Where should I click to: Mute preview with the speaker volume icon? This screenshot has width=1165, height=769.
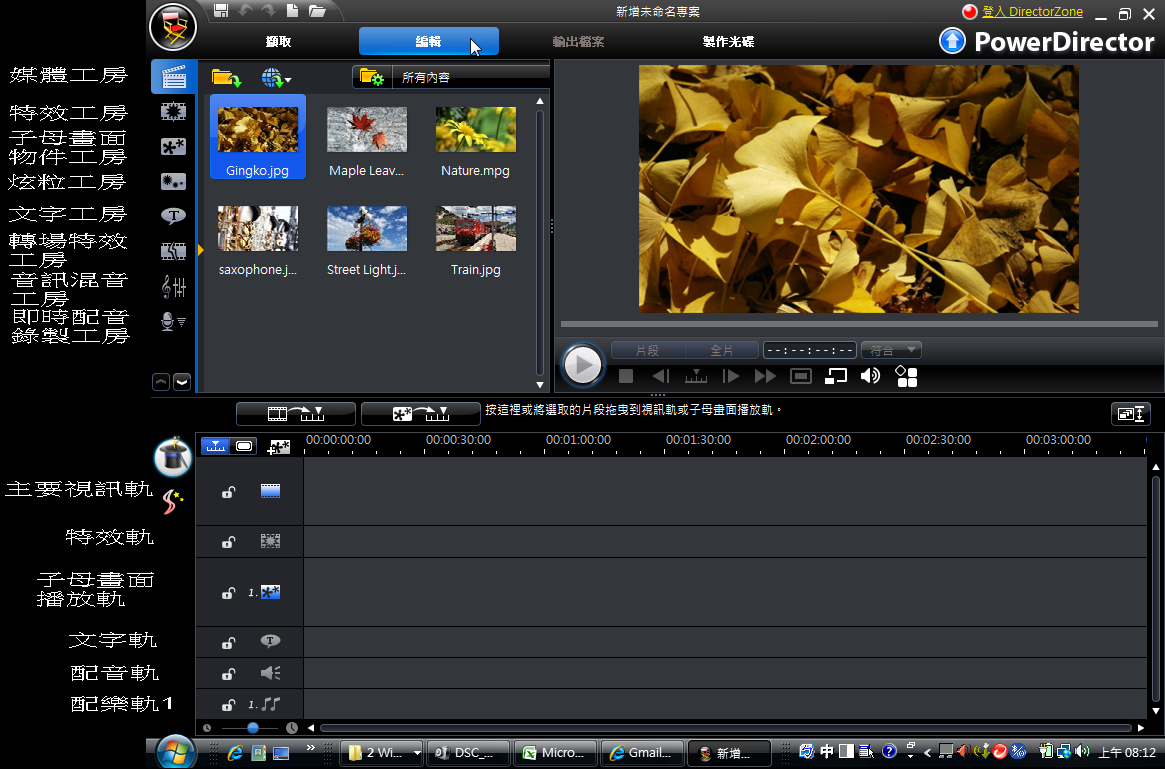click(x=870, y=376)
